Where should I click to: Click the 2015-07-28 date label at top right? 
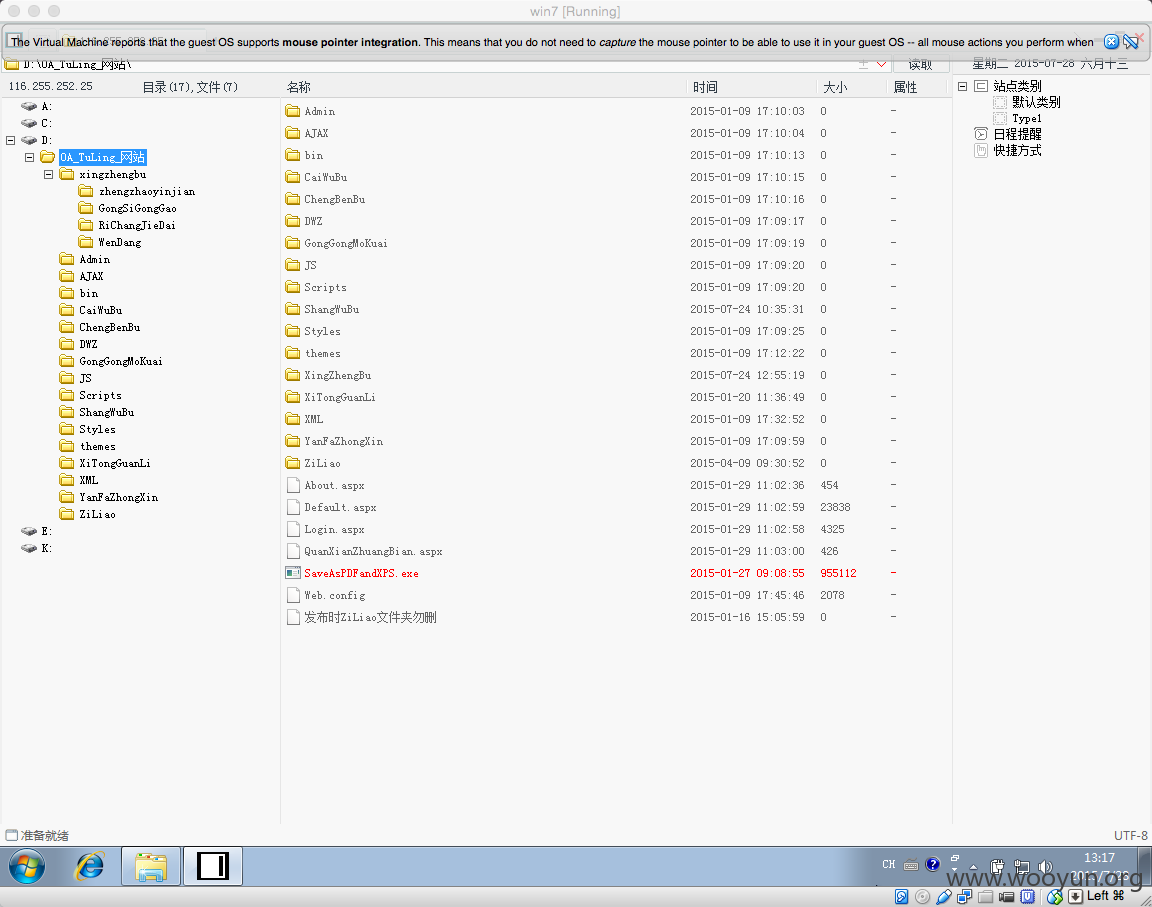tap(1044, 64)
